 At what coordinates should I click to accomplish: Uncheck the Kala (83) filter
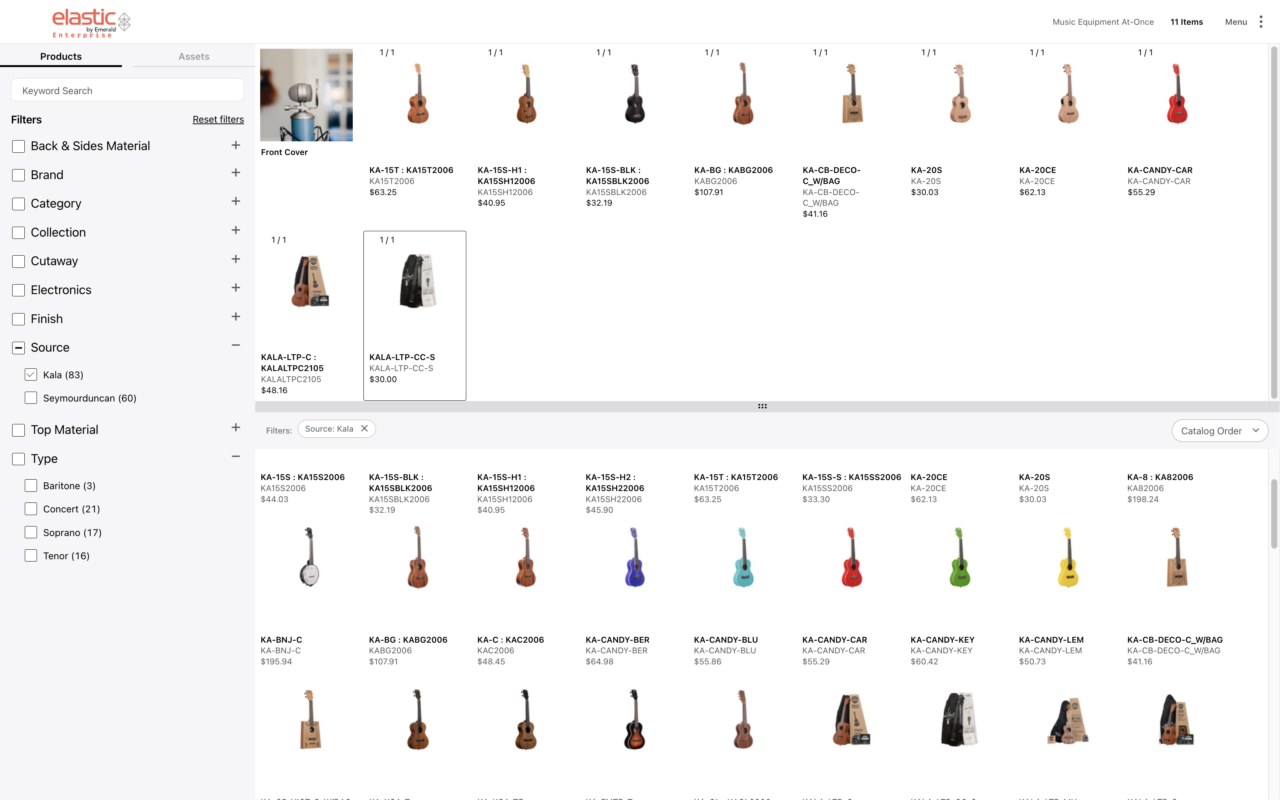point(30,374)
